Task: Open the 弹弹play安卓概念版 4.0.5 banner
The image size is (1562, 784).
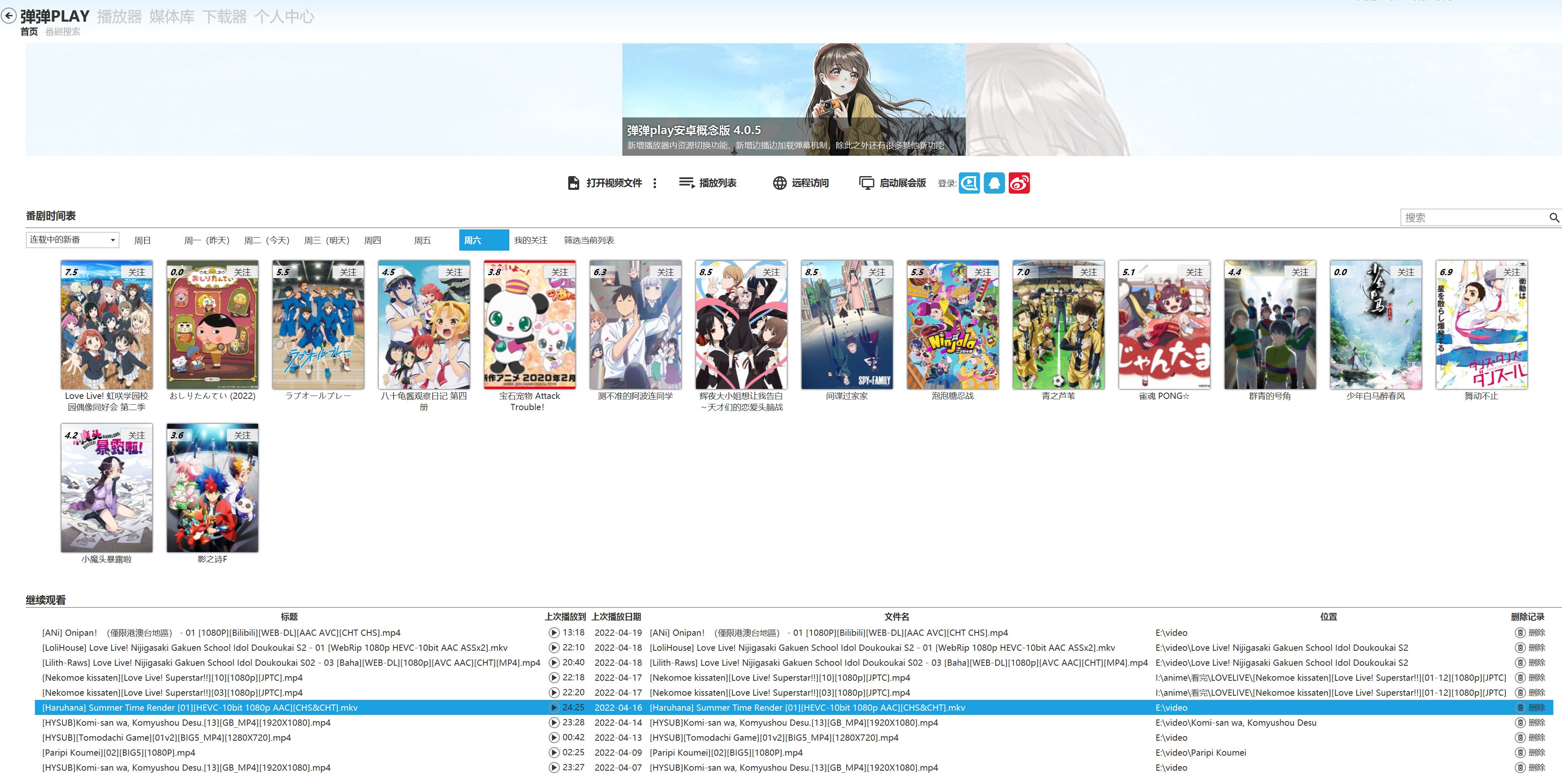Action: click(794, 100)
